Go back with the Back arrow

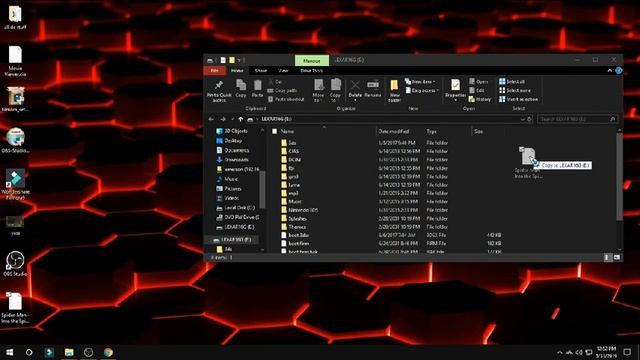(211, 119)
